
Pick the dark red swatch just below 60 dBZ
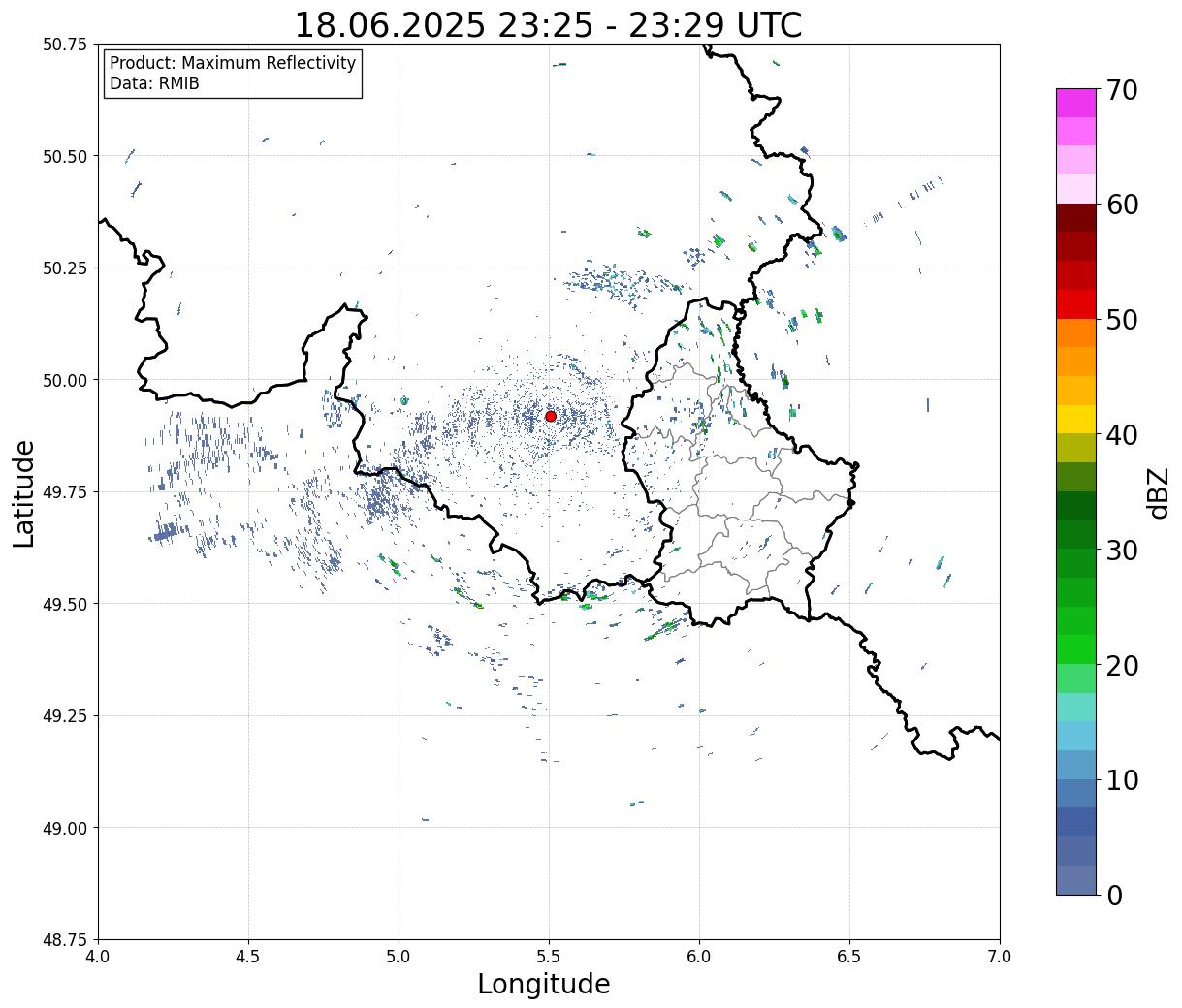click(1076, 218)
